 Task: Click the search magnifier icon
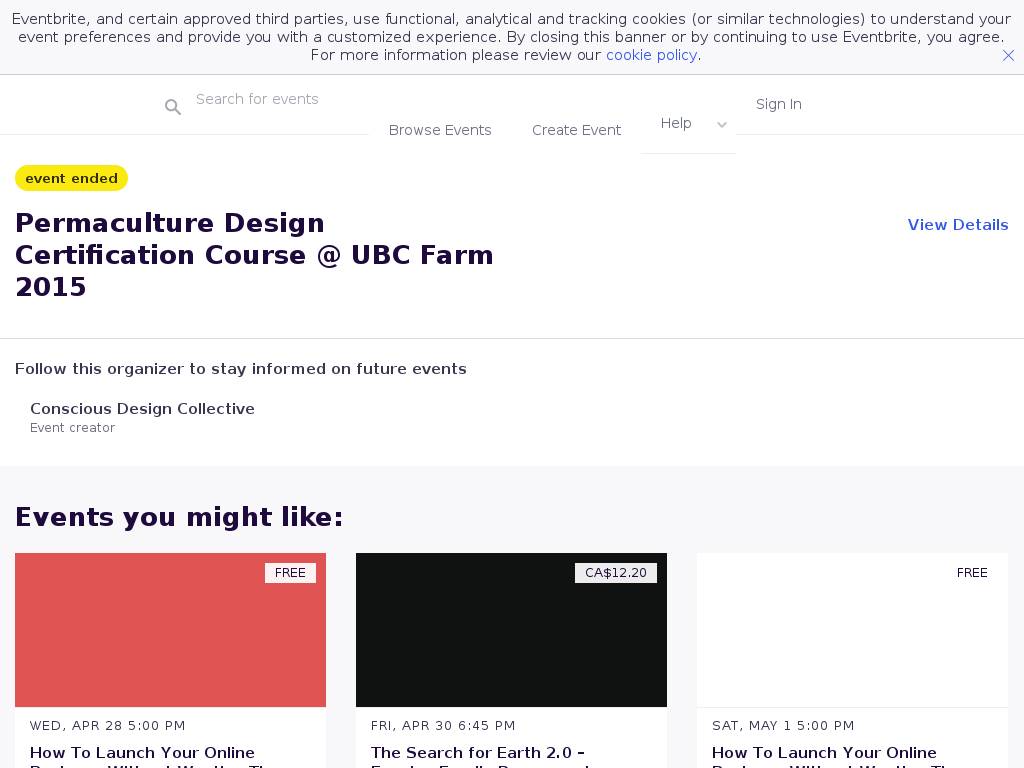point(173,107)
